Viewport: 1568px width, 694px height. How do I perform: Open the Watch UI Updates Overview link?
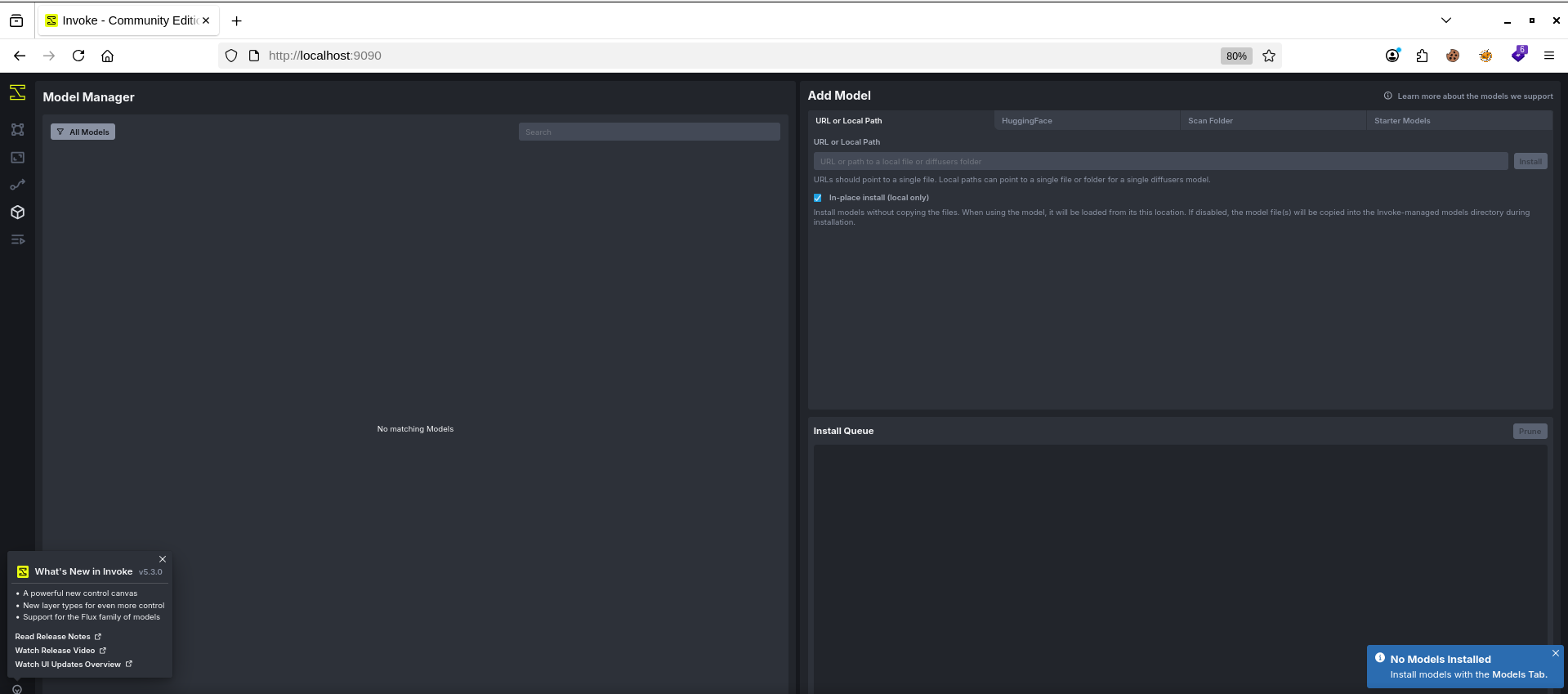74,665
